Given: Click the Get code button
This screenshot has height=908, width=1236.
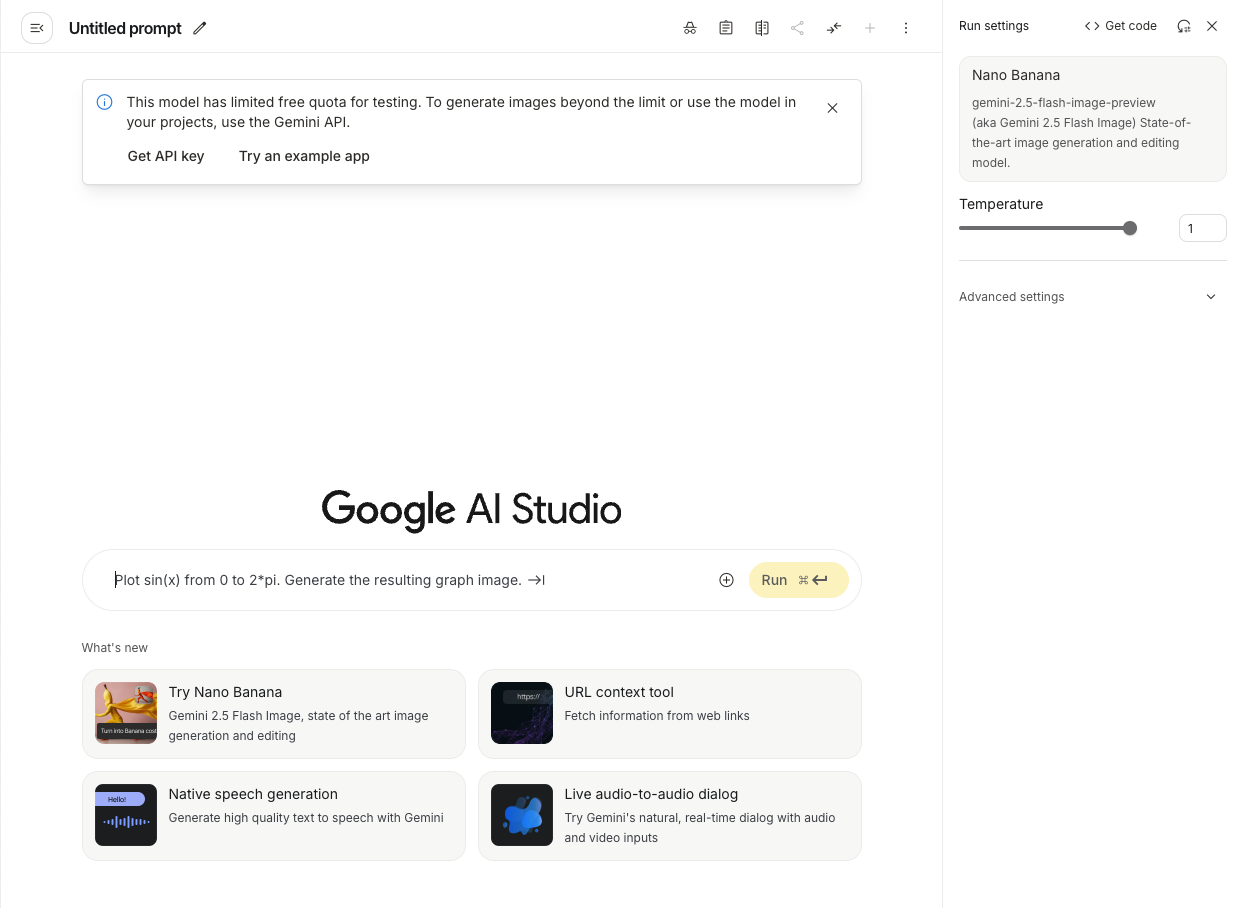Looking at the screenshot, I should click(1121, 26).
